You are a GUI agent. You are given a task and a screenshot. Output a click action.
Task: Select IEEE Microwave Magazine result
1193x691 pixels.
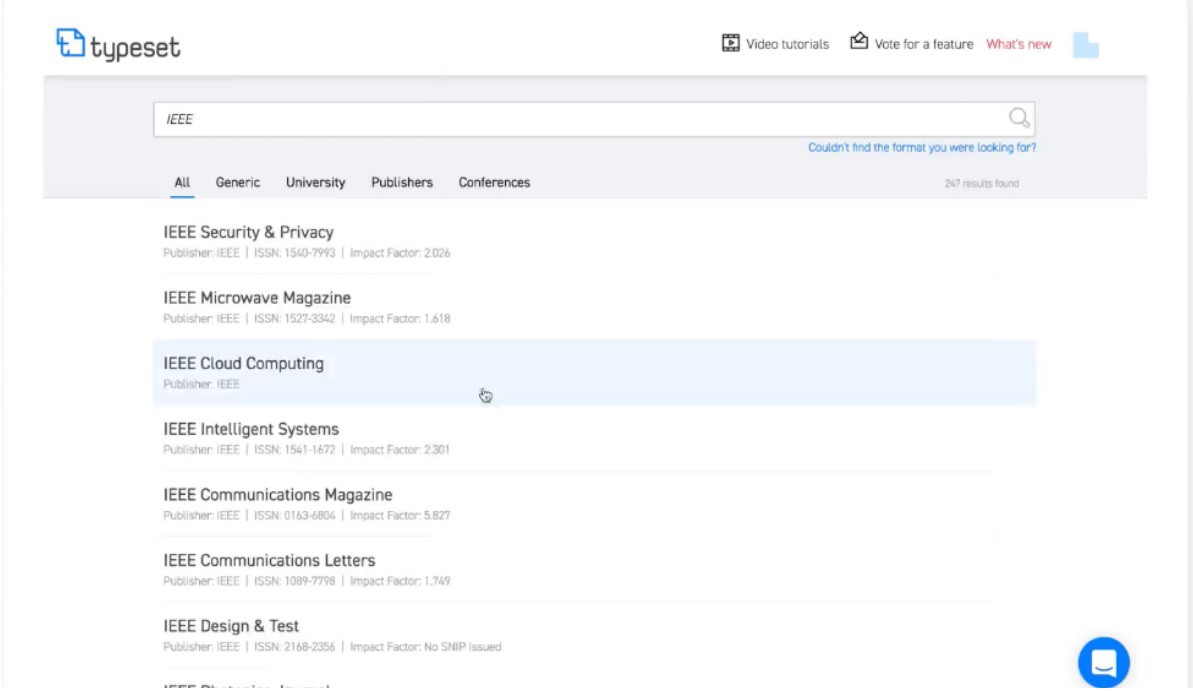pyautogui.click(x=257, y=298)
